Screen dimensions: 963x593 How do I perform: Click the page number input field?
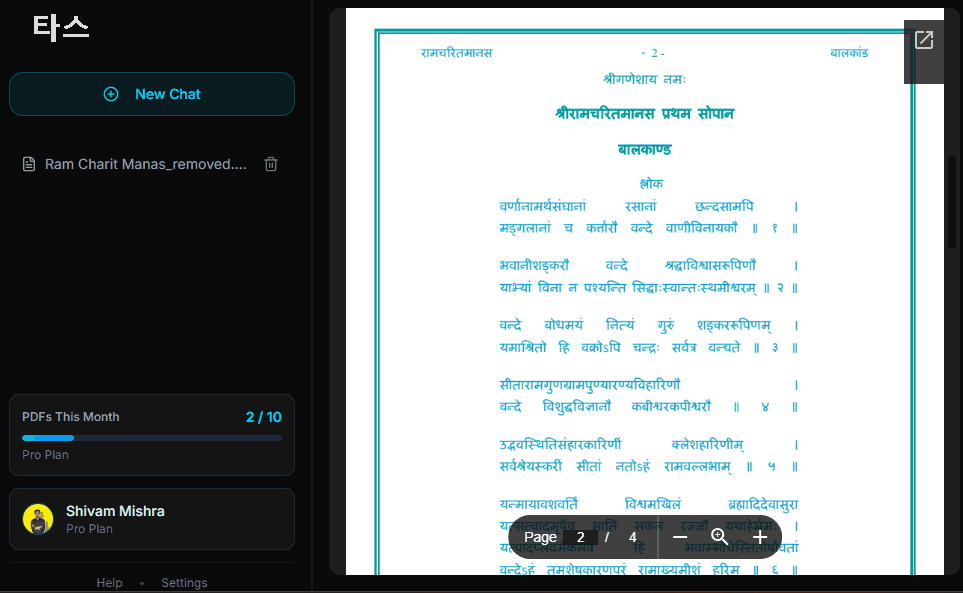(580, 537)
